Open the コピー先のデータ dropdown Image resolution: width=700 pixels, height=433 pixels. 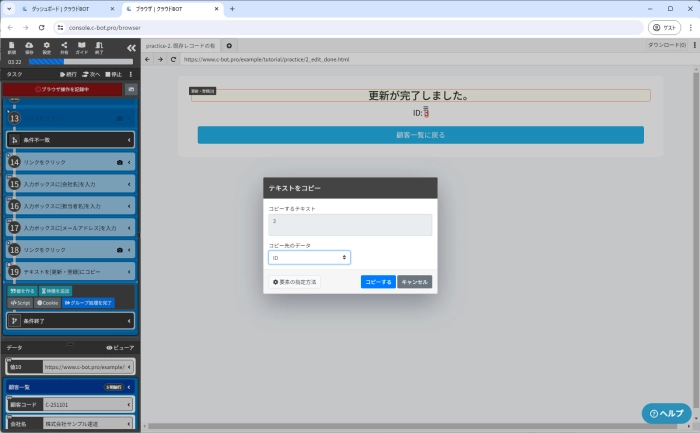tap(309, 257)
